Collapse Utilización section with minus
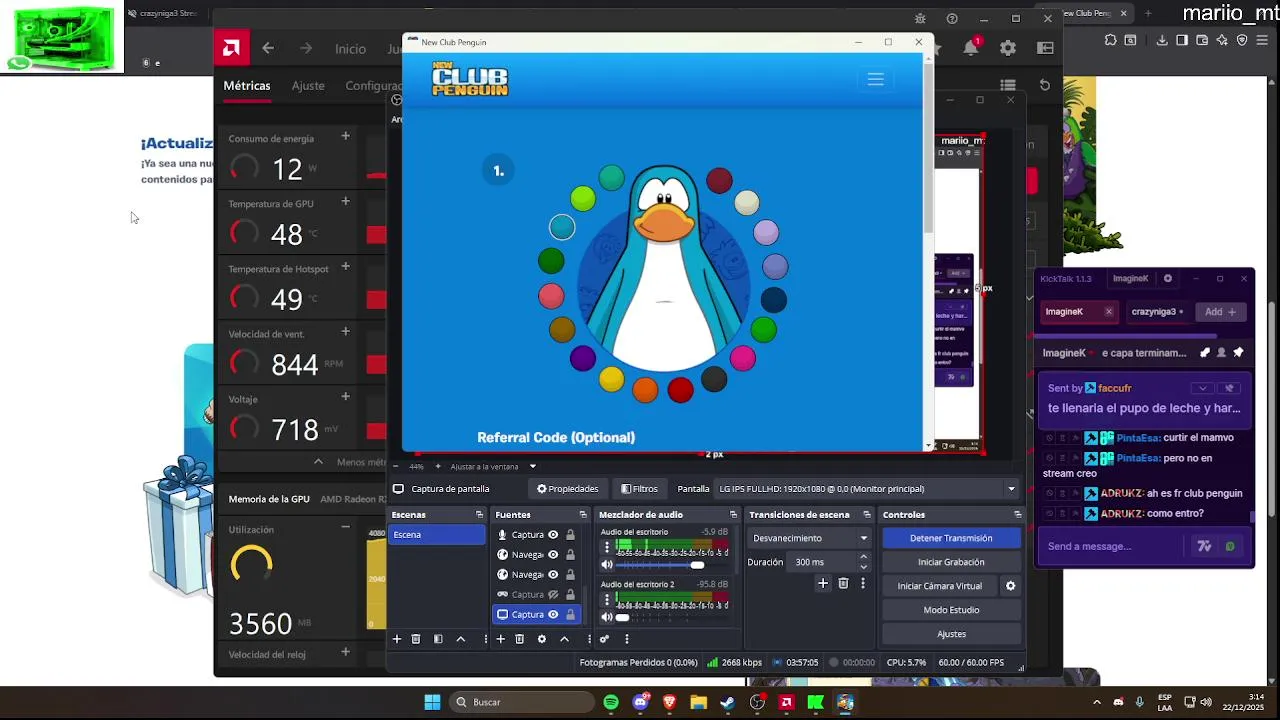Image resolution: width=1280 pixels, height=720 pixels. [x=345, y=527]
